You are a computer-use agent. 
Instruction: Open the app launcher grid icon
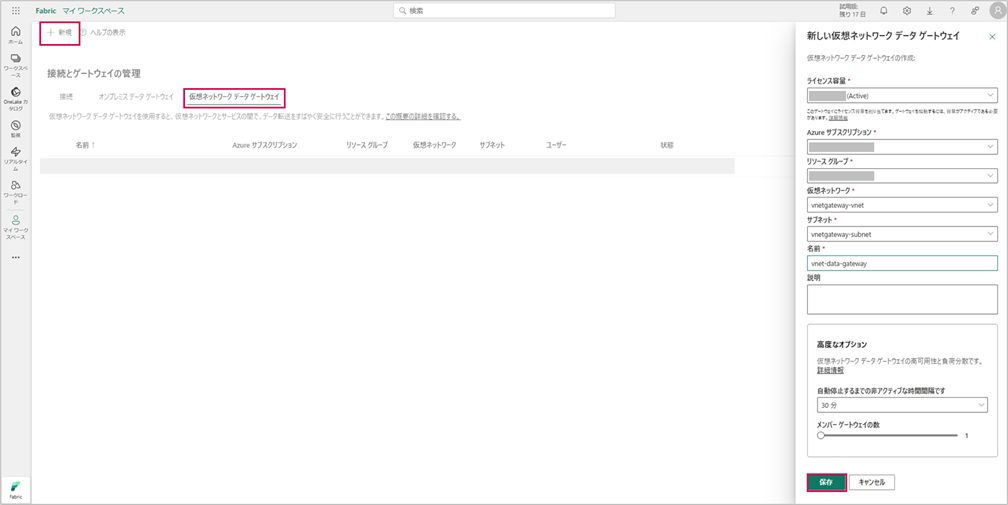[x=15, y=11]
